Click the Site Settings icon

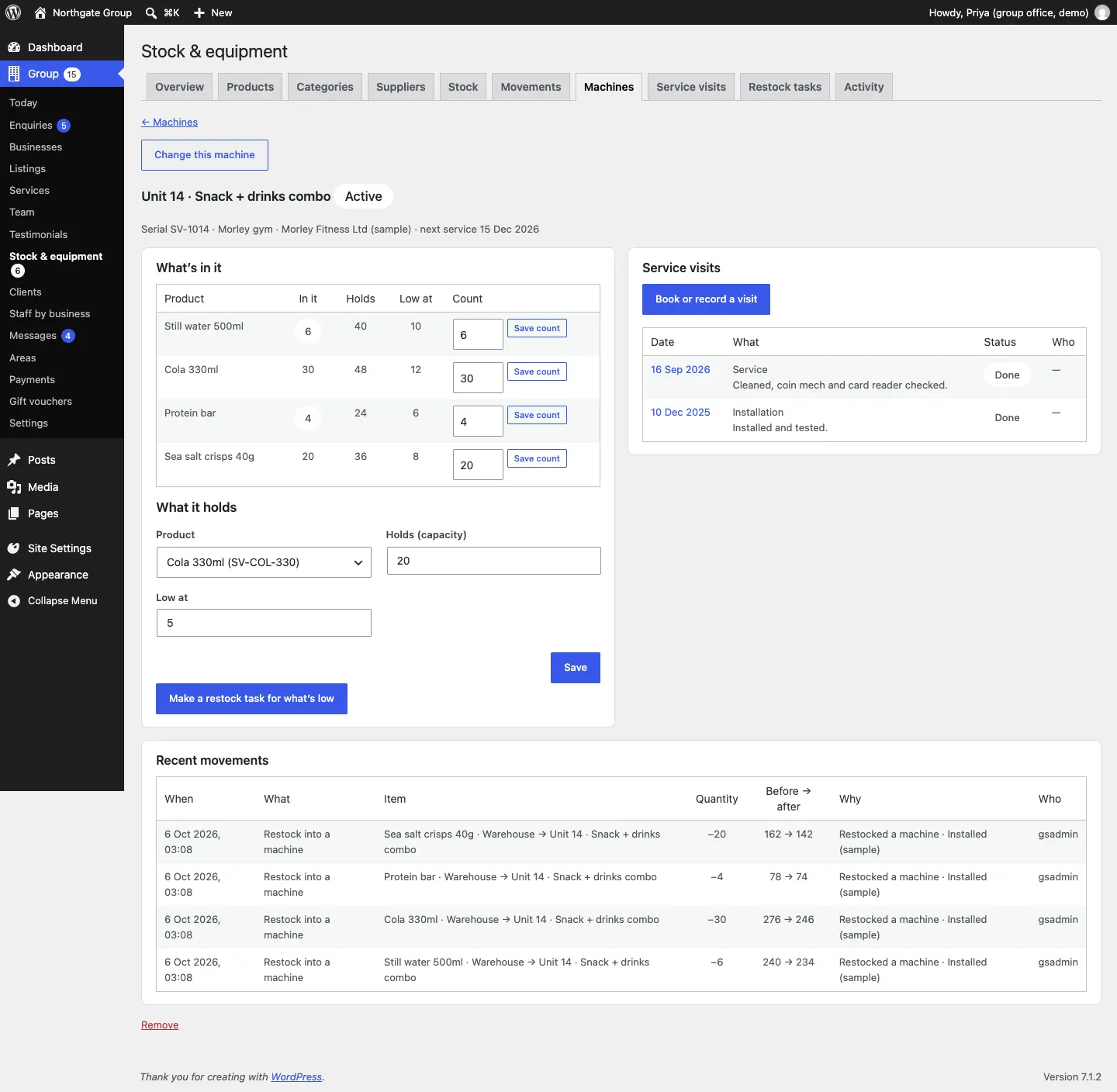coord(14,548)
